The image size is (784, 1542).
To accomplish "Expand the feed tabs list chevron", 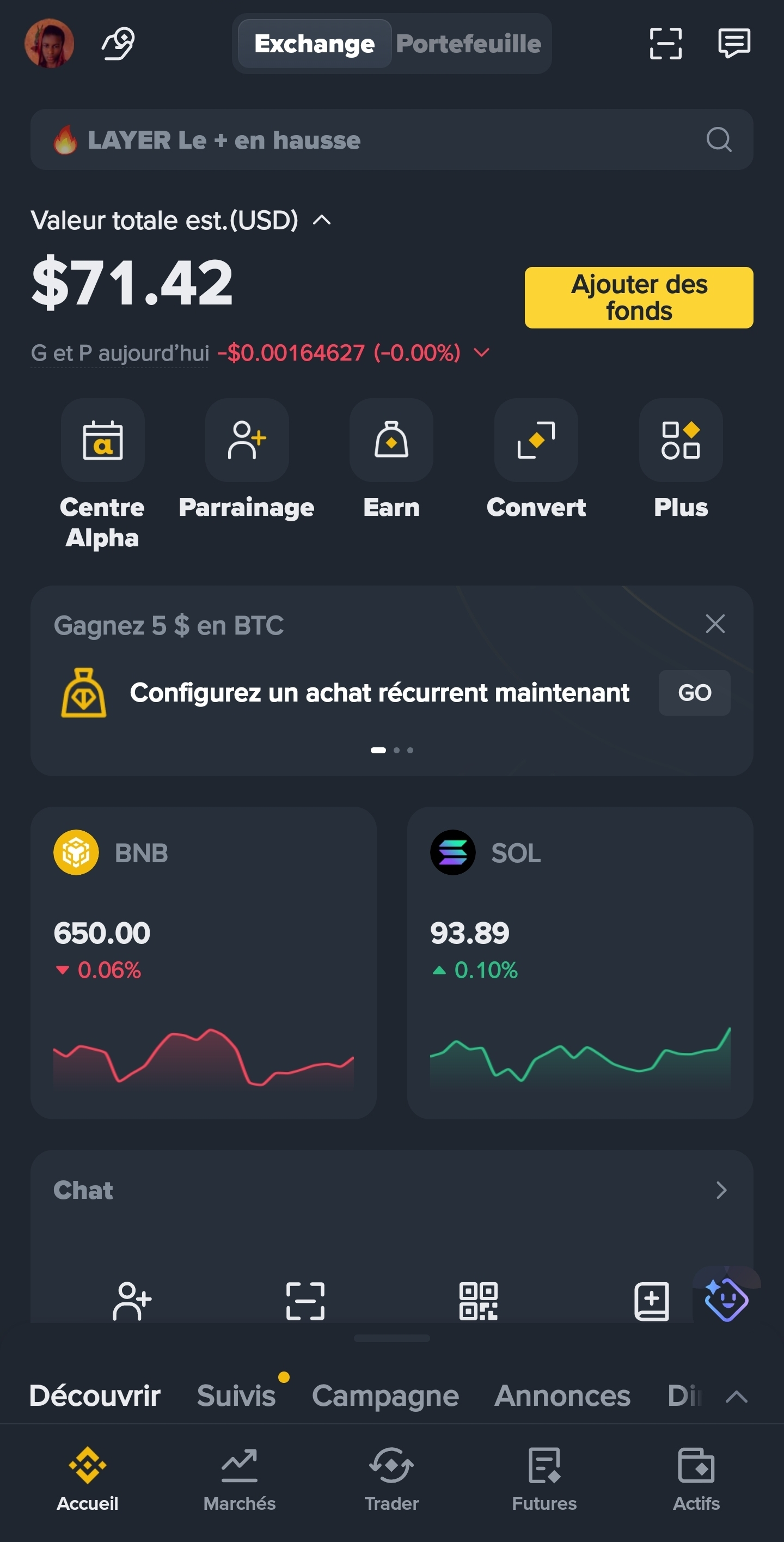I will pyautogui.click(x=736, y=1397).
